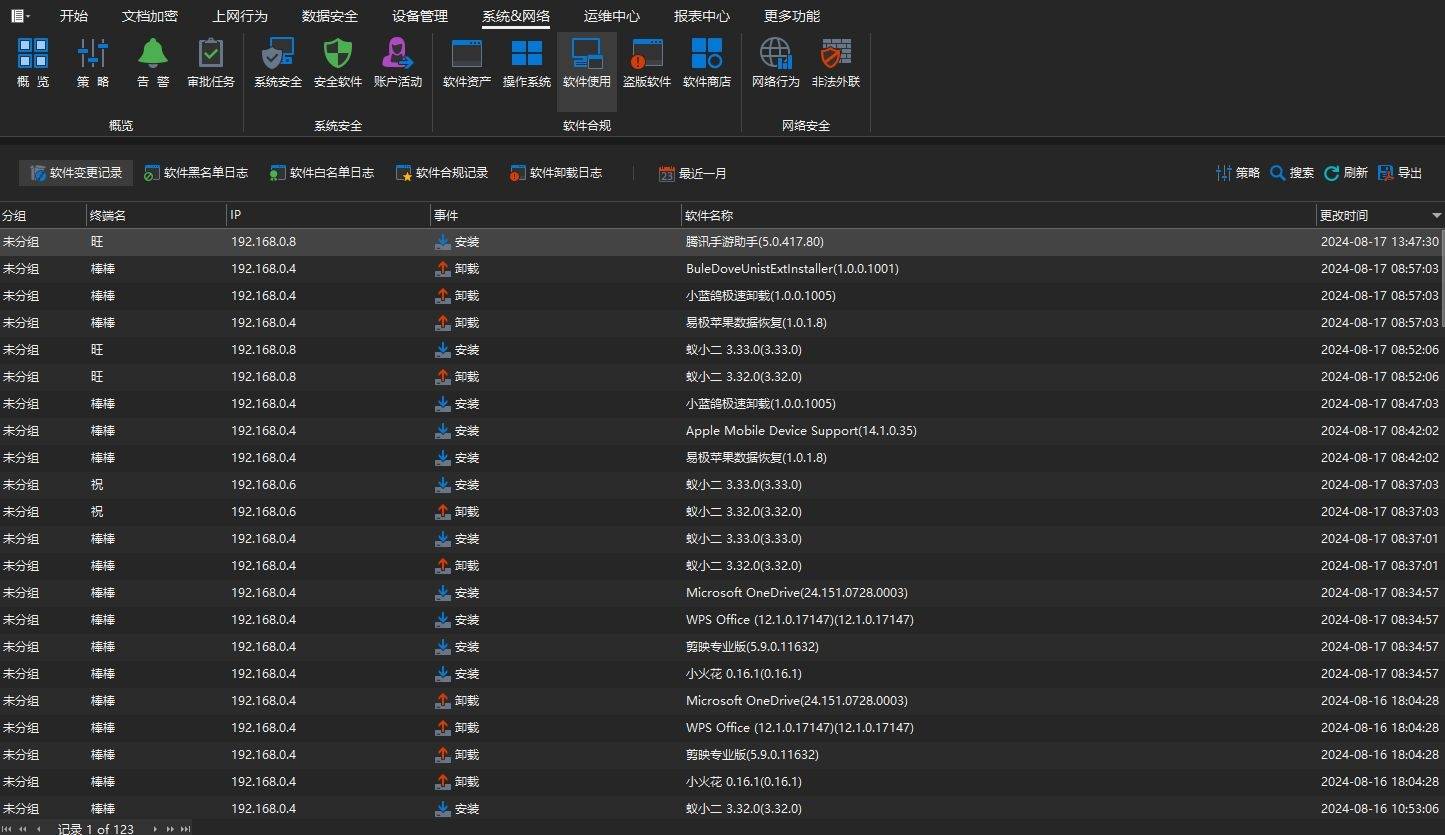The width and height of the screenshot is (1445, 835).
Task: Click the 安装 icon in the 2024-08-17 13:47:30 row
Action: (443, 242)
